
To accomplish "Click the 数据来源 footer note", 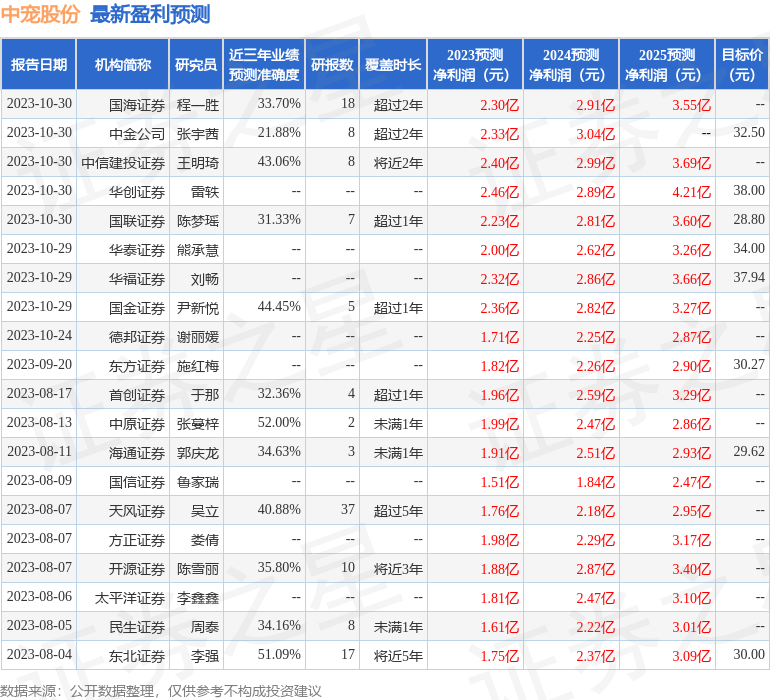I will [x=161, y=691].
